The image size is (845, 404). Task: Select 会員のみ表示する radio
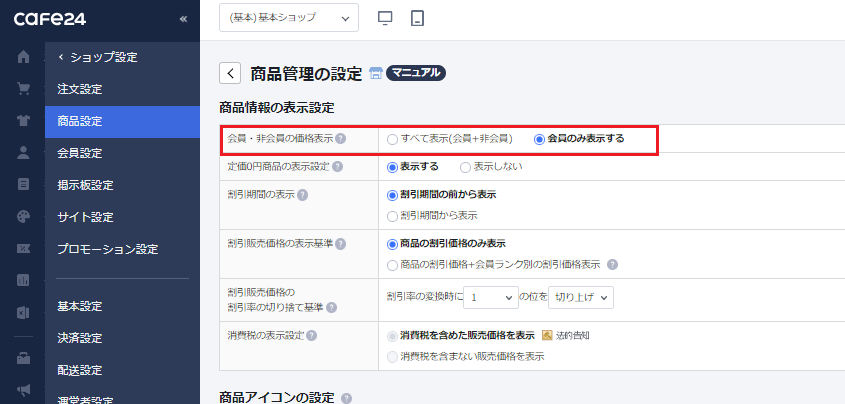pos(539,139)
